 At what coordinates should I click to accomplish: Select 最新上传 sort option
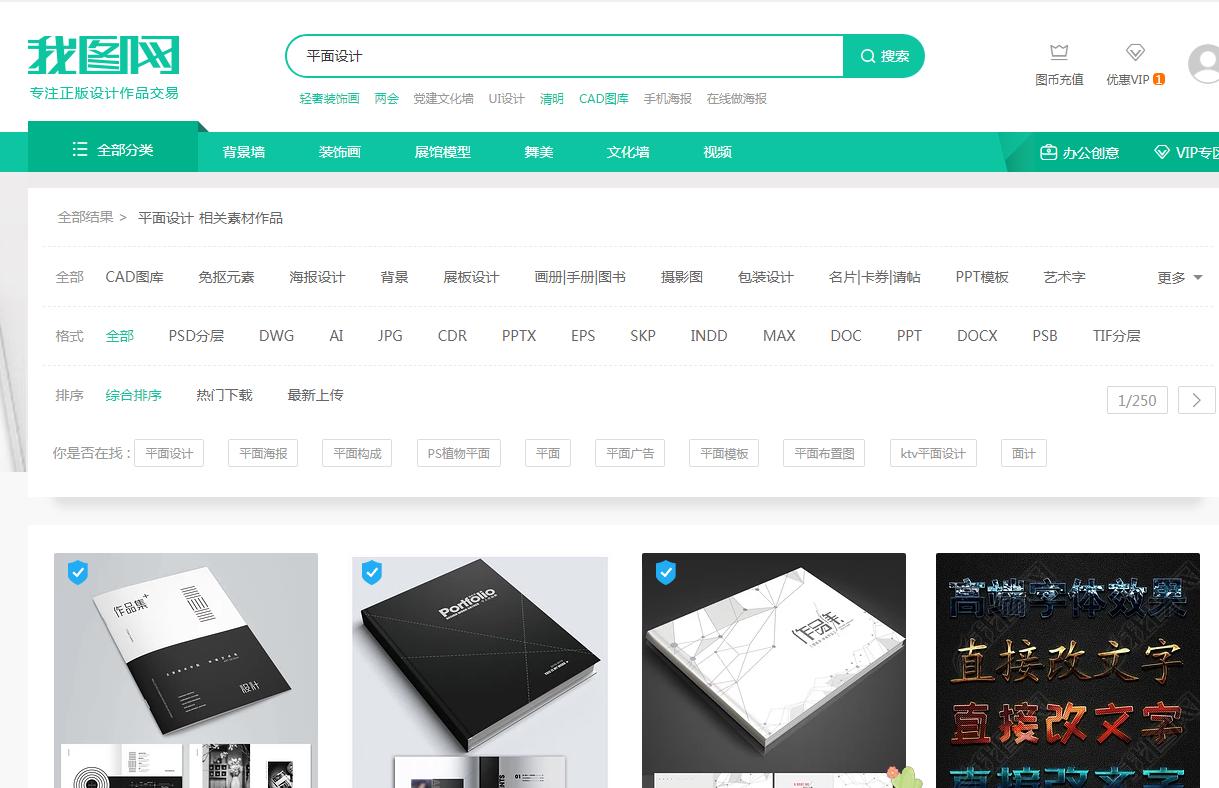[x=314, y=395]
